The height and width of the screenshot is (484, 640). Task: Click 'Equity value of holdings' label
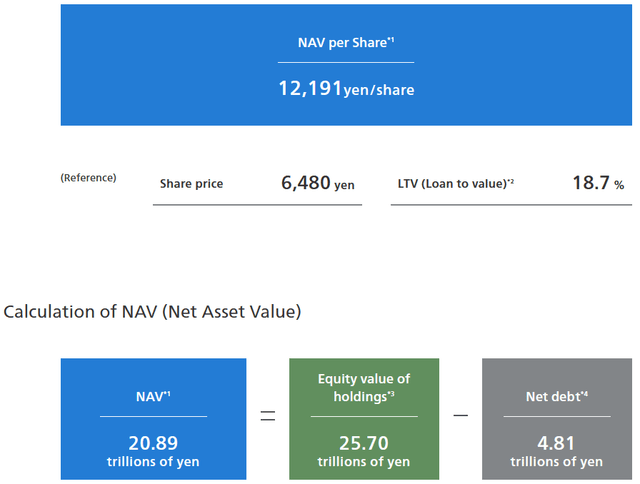[364, 387]
